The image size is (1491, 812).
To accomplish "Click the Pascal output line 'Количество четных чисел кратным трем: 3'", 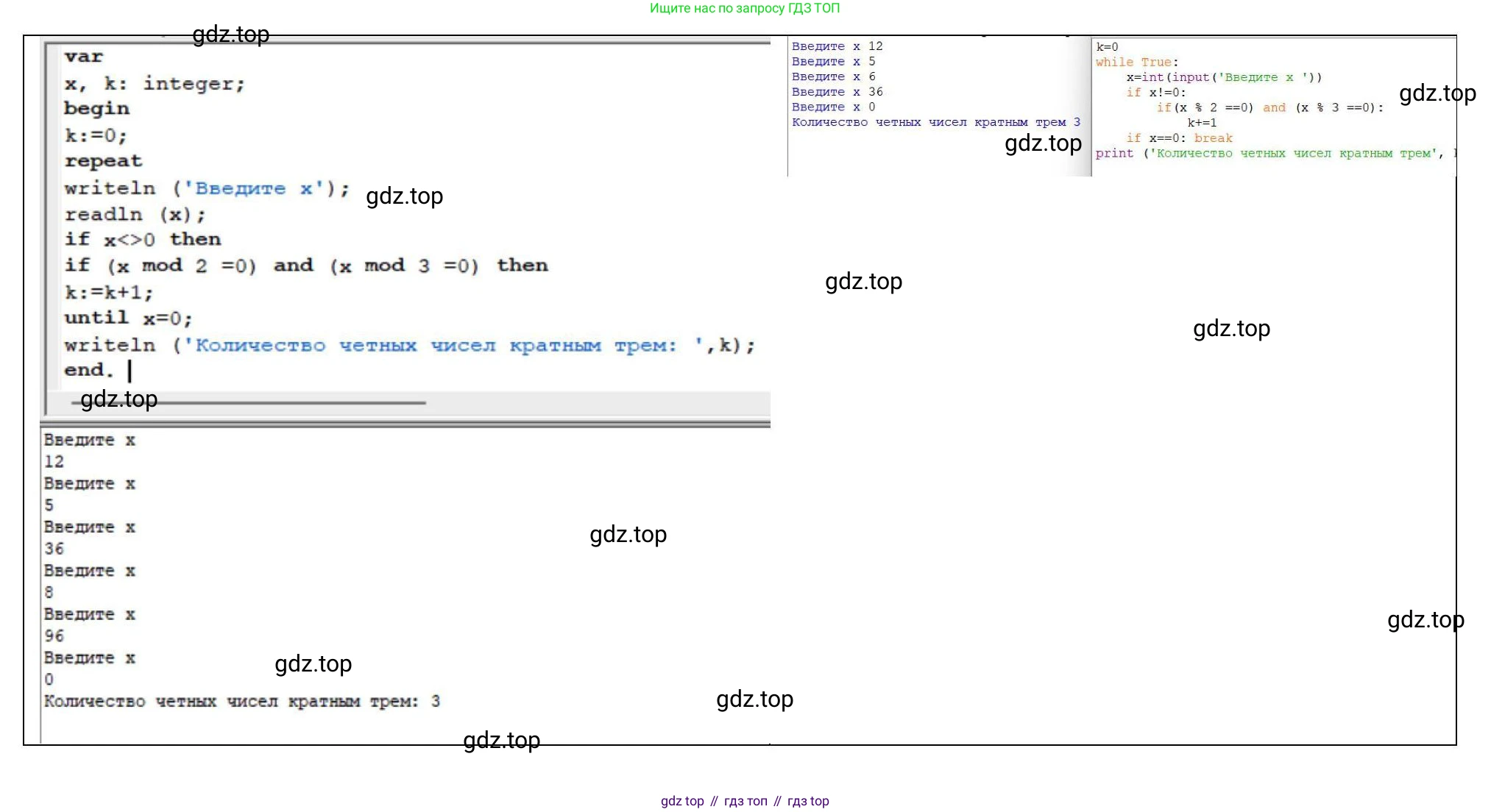I will click(x=241, y=702).
